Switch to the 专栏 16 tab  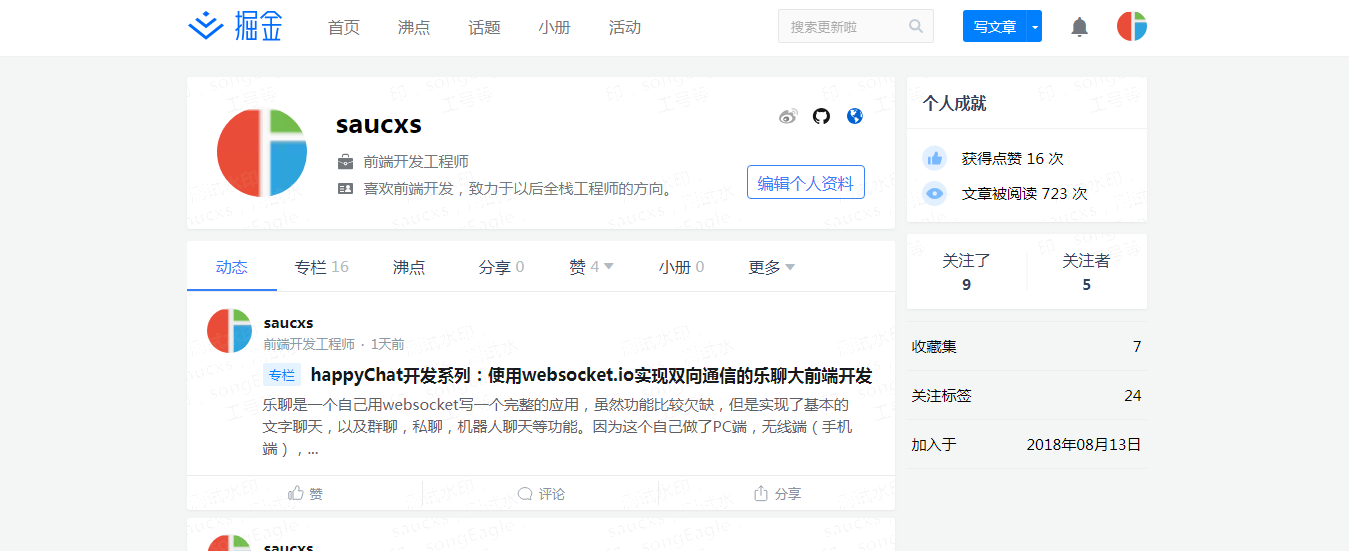322,267
